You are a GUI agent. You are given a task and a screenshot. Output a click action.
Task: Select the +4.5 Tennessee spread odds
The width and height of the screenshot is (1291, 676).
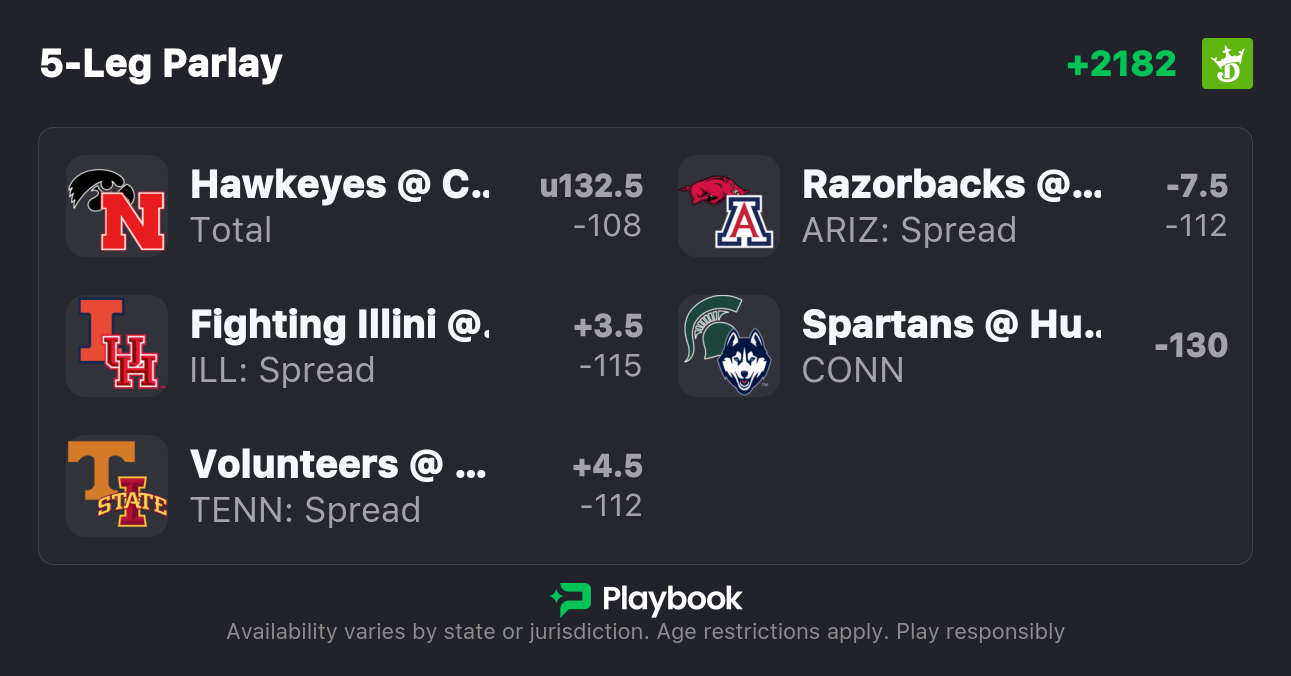607,466
